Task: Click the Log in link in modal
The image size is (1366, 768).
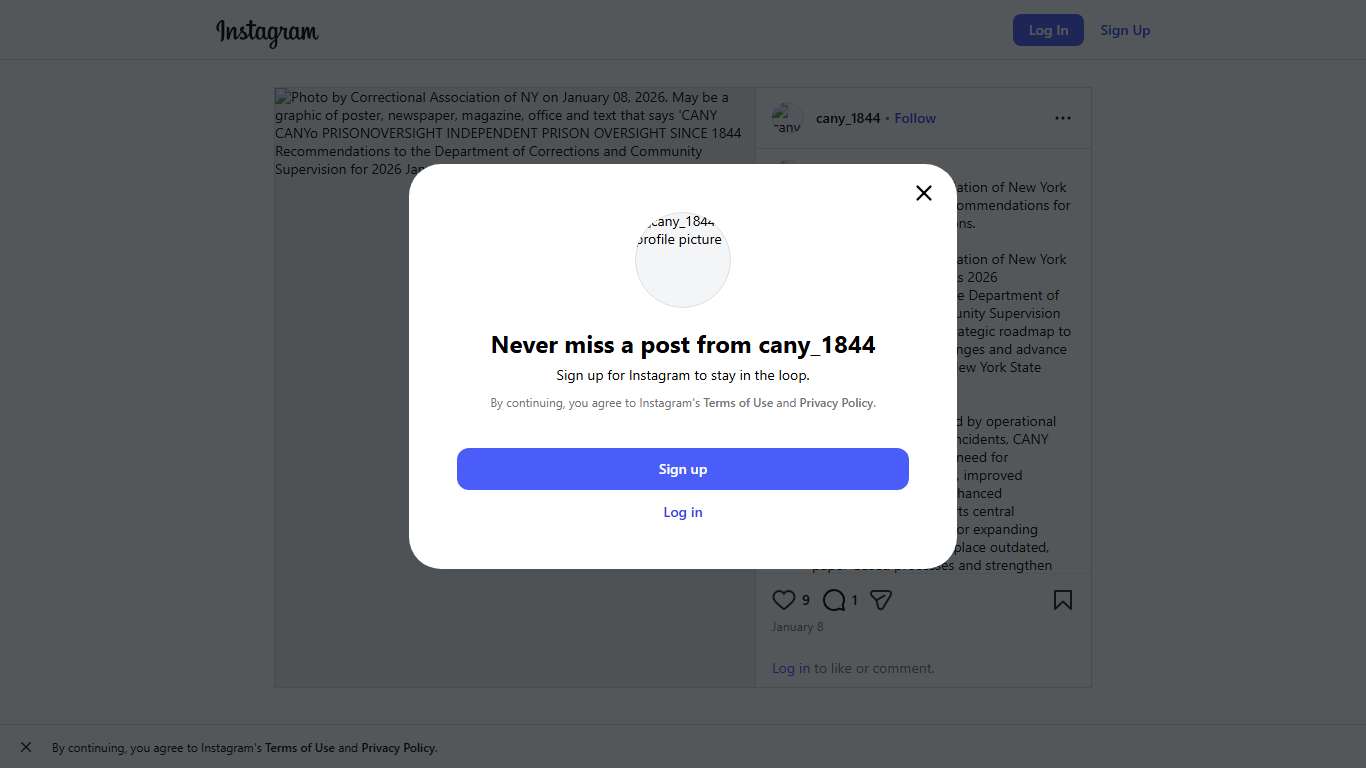Action: click(683, 512)
